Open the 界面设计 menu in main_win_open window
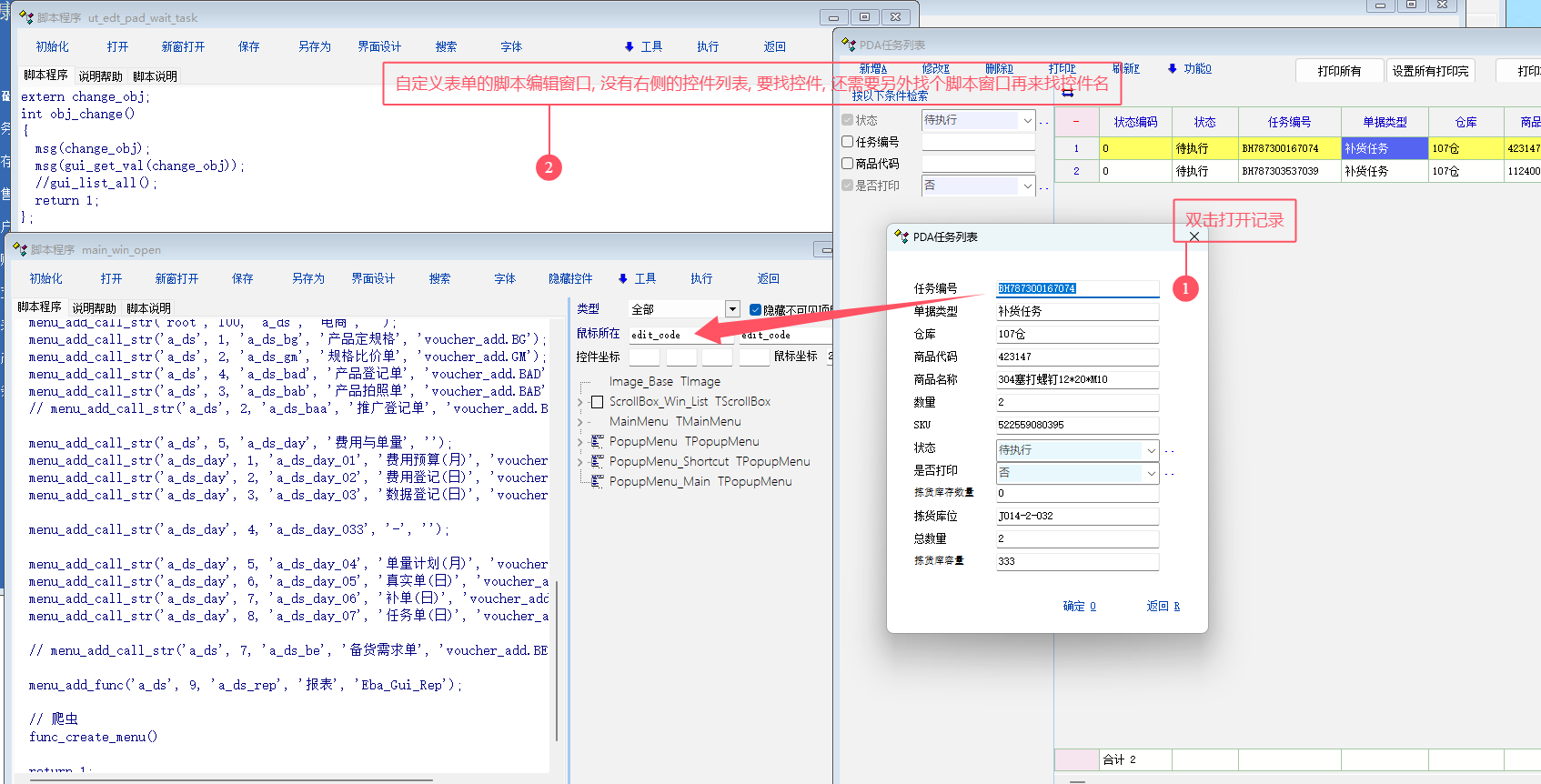This screenshot has height=784, width=1541. 373,278
